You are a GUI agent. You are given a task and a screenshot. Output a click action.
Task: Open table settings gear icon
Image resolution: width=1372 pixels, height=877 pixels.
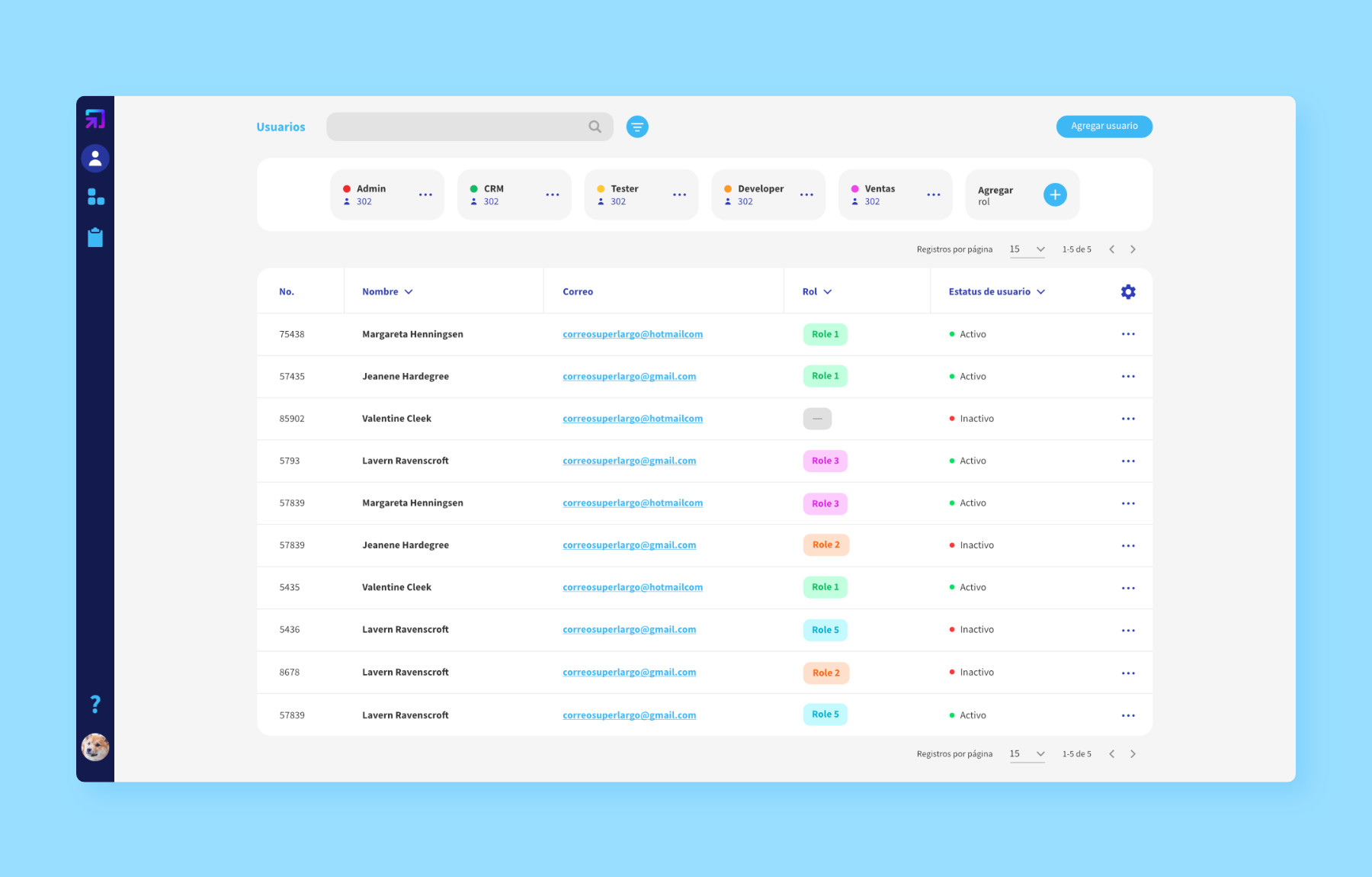click(1128, 292)
